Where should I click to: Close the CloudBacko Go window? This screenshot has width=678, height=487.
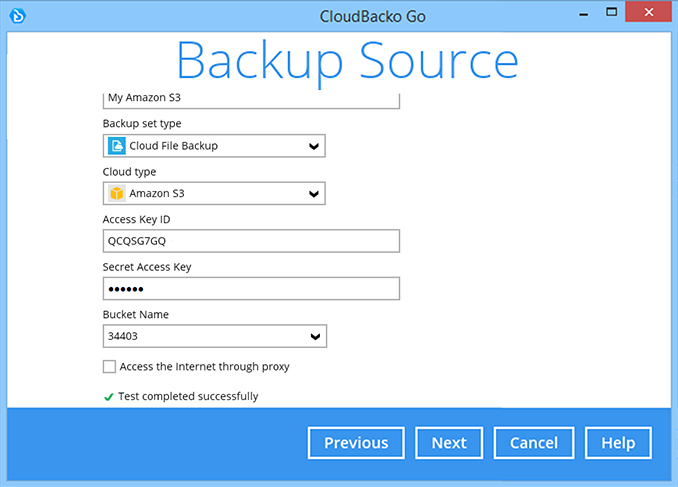[x=648, y=12]
